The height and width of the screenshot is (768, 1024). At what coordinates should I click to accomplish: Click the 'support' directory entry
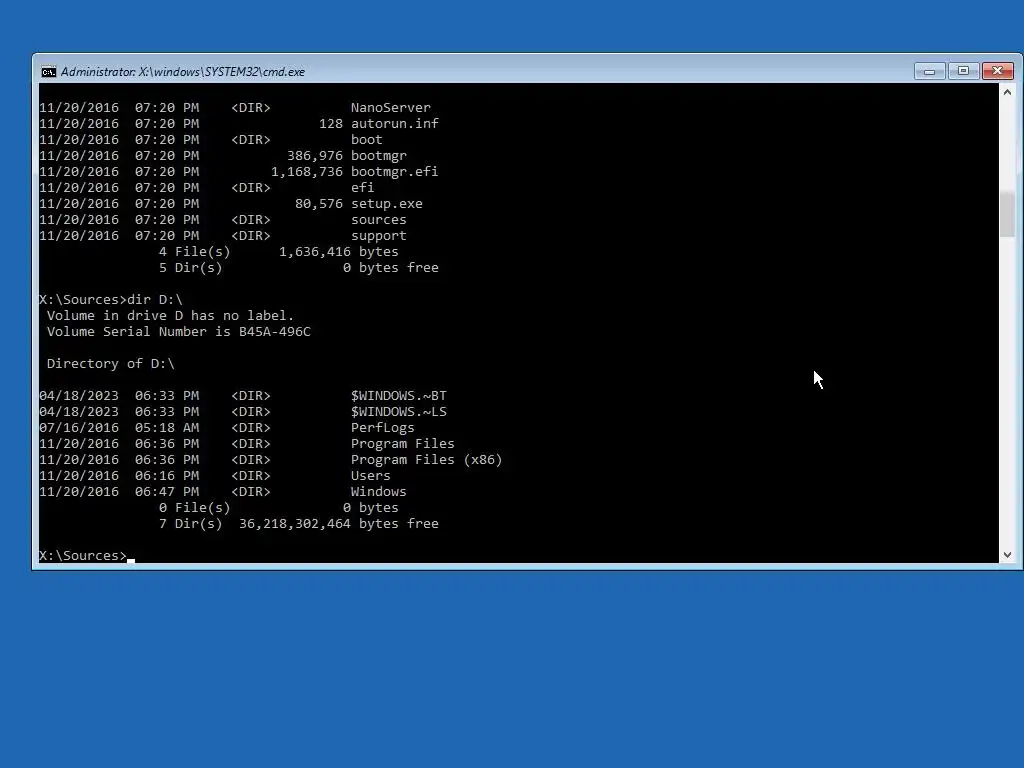pos(379,236)
